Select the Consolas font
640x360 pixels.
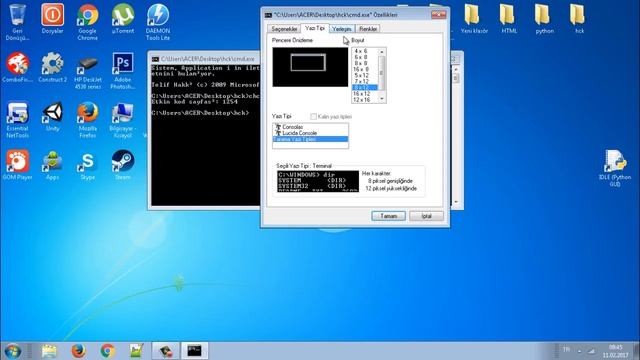click(x=310, y=127)
